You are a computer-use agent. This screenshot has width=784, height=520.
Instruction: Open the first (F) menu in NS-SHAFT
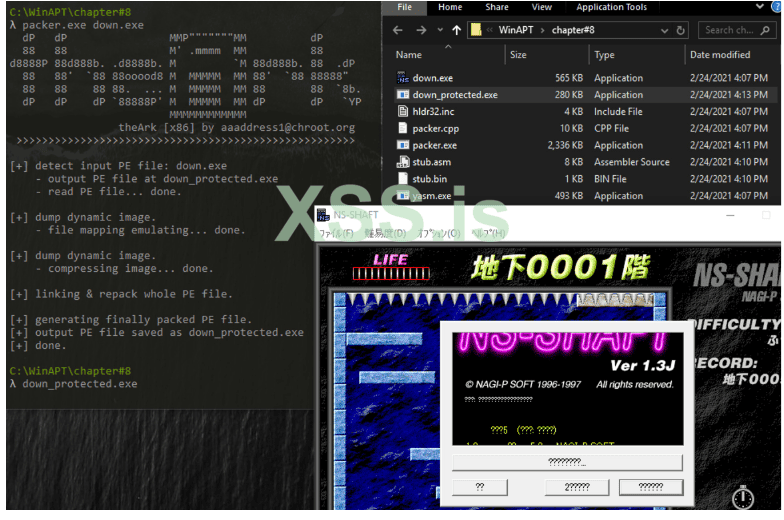(336, 234)
